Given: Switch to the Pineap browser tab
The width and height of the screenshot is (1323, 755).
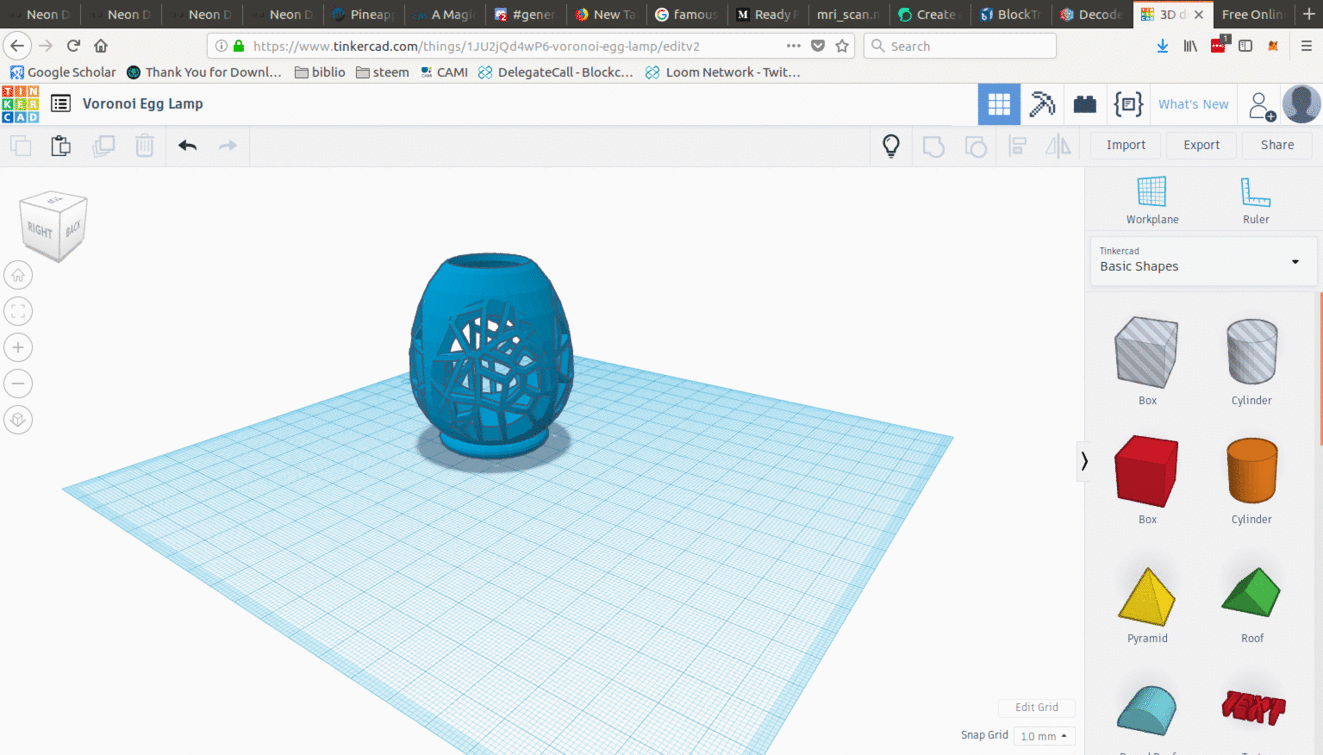Looking at the screenshot, I should [x=365, y=14].
